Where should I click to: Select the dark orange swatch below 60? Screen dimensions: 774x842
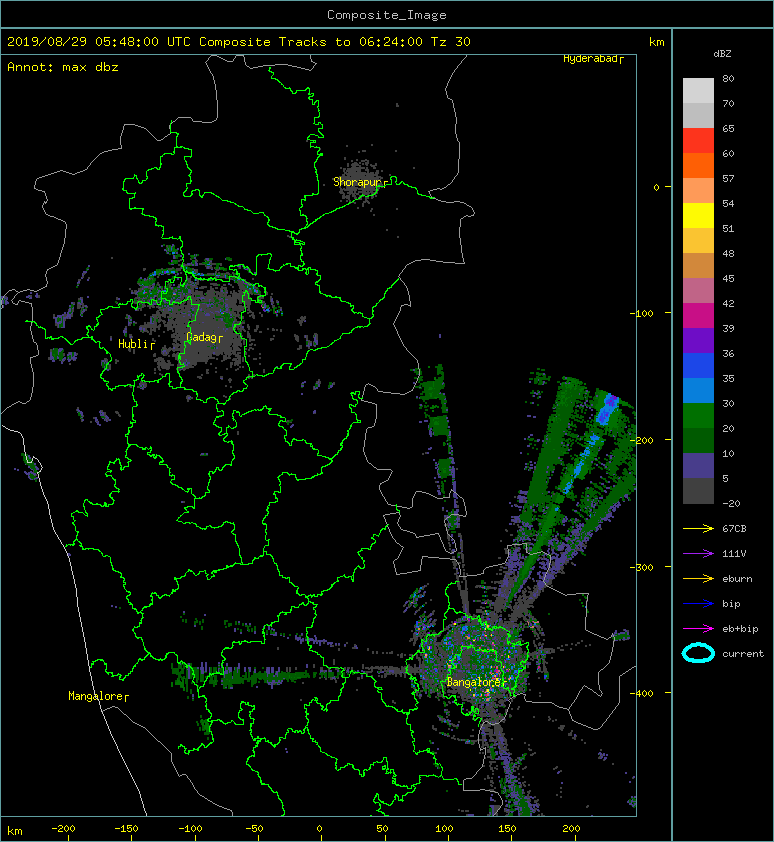click(x=698, y=165)
